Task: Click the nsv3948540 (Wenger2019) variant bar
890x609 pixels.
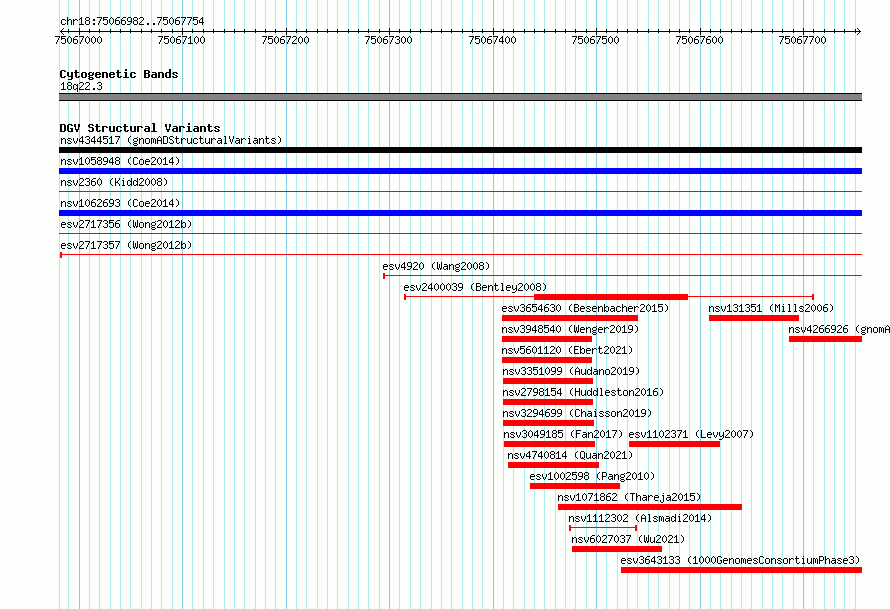Action: click(x=547, y=339)
